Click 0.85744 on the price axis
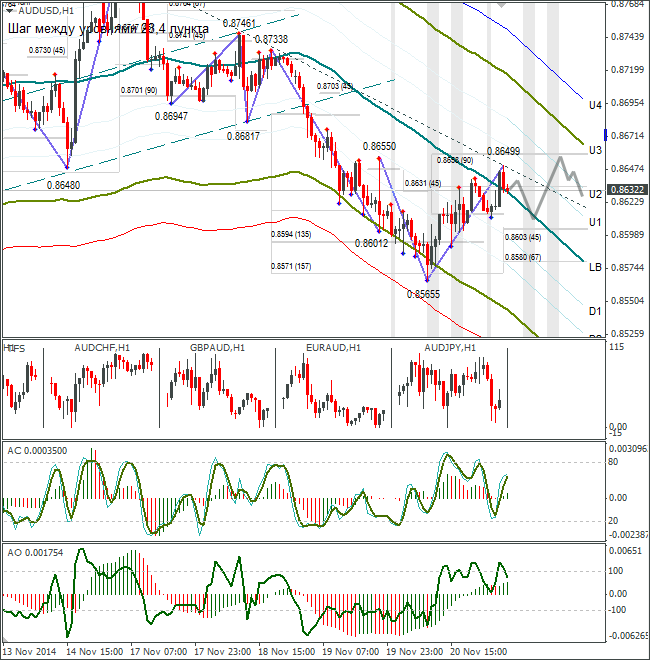The height and width of the screenshot is (660, 650). pyautogui.click(x=627, y=268)
